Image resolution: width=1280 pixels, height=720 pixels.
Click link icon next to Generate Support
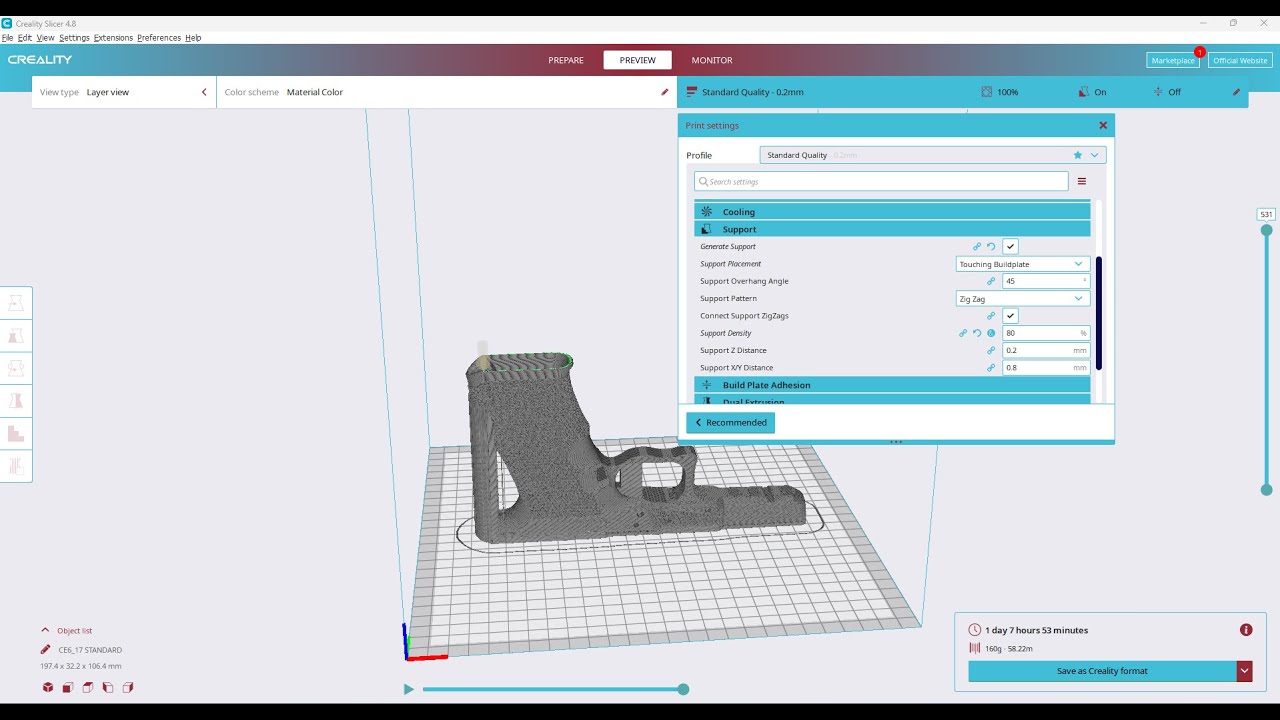[x=977, y=247]
